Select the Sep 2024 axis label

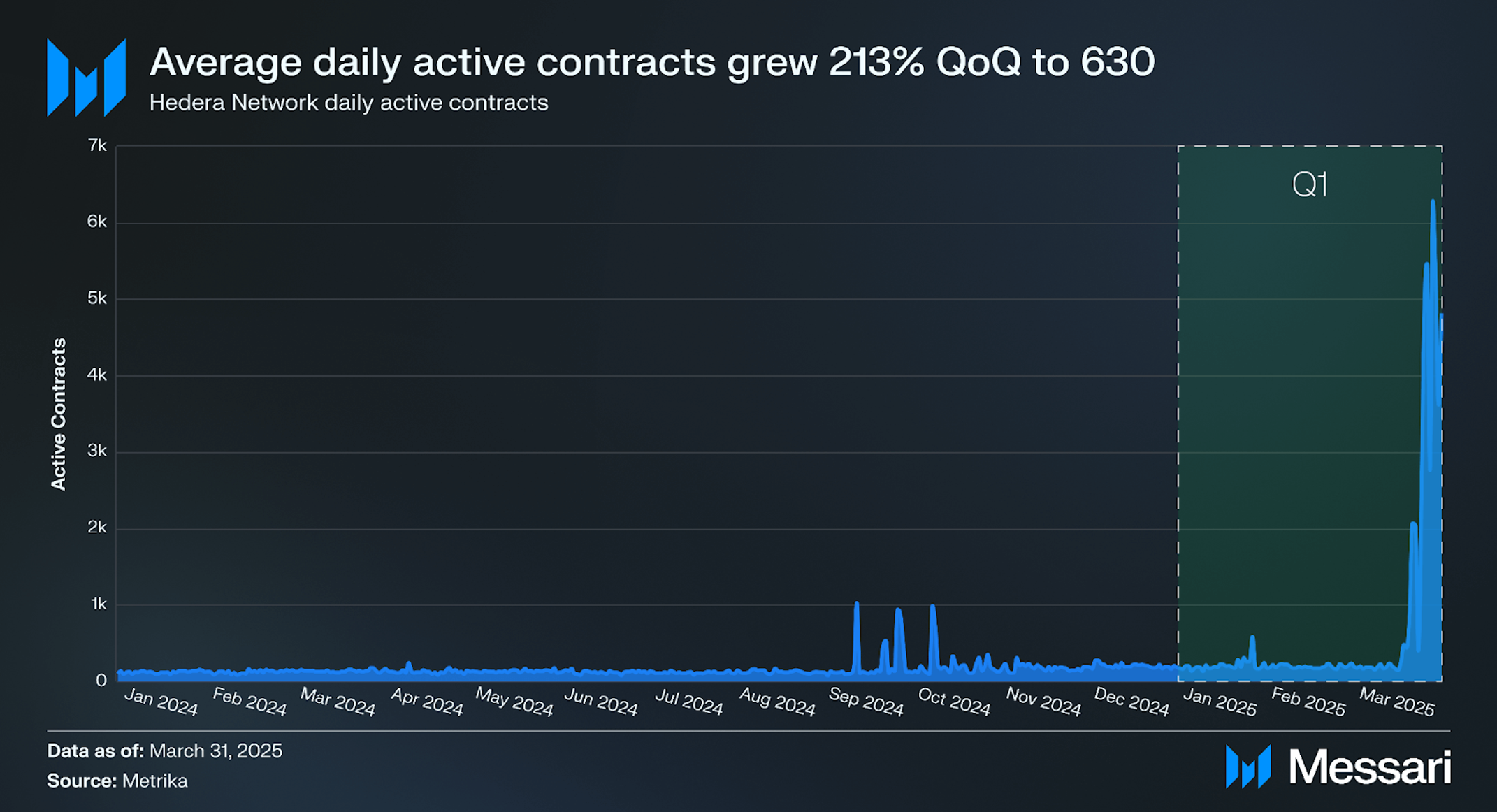(x=866, y=702)
